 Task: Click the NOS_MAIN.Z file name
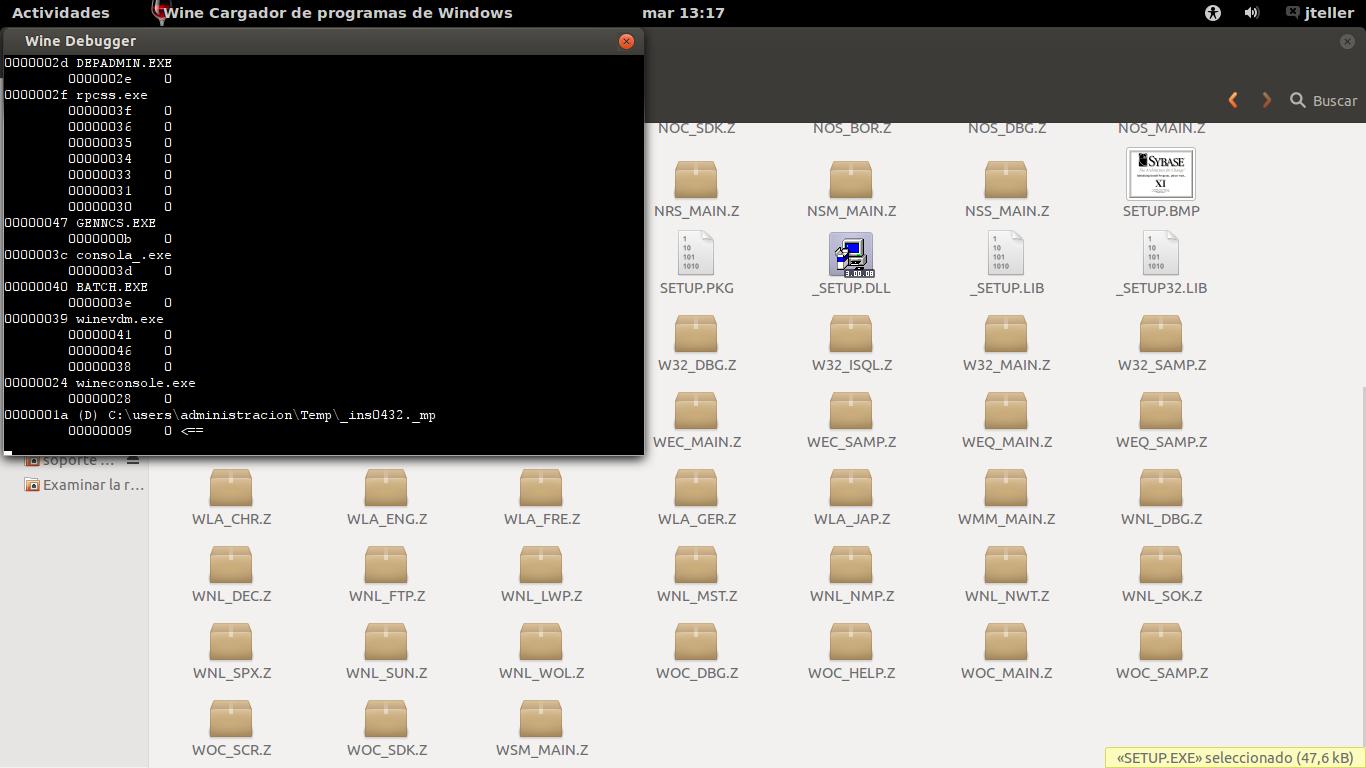coord(1162,128)
